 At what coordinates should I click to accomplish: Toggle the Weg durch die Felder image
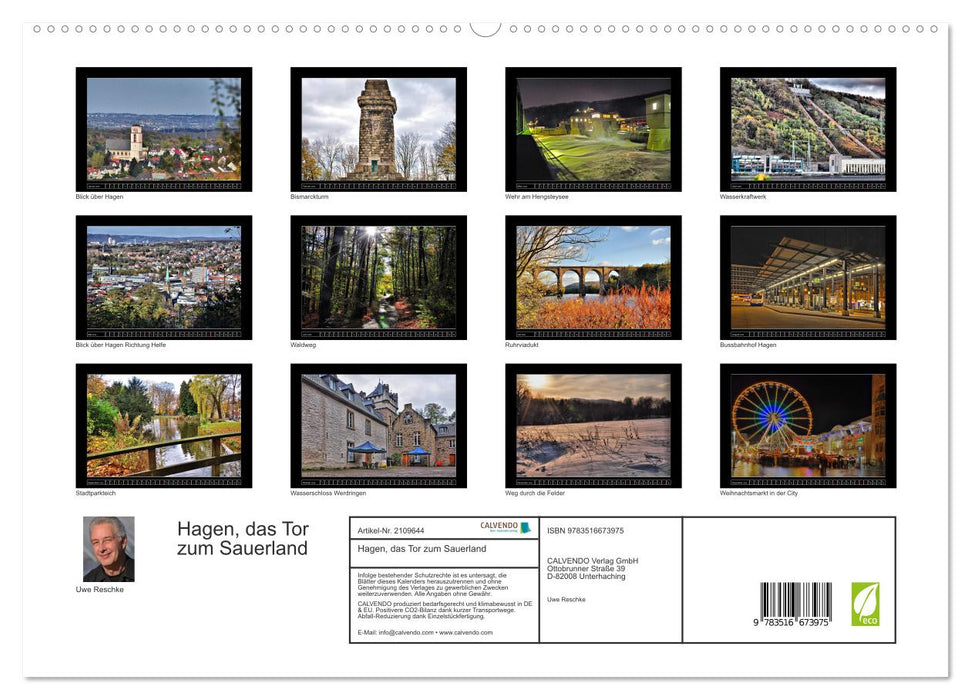pos(593,424)
